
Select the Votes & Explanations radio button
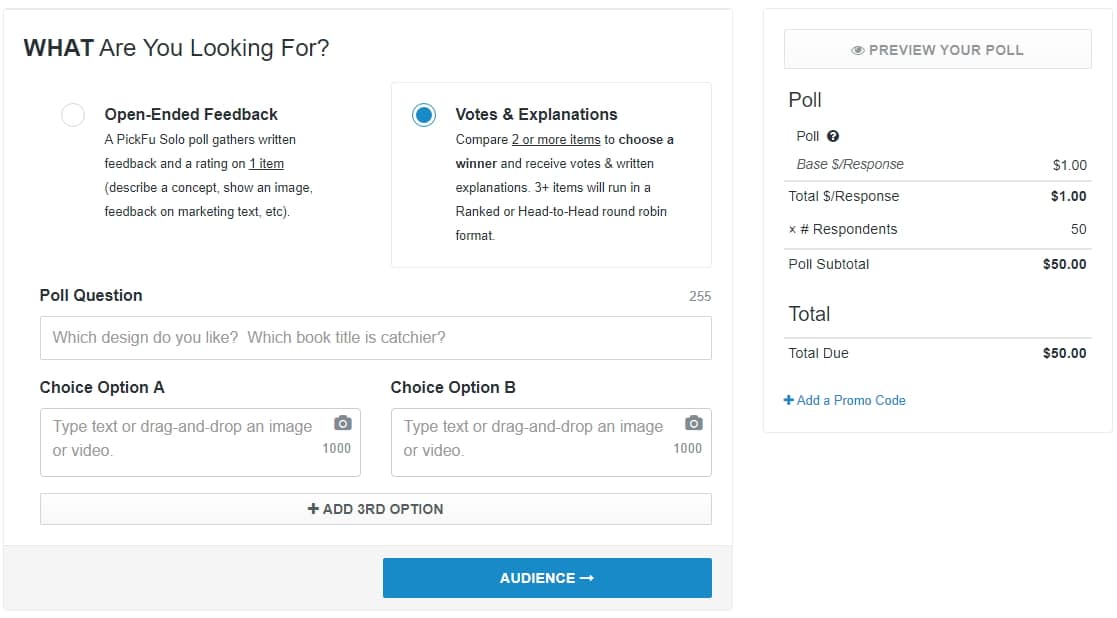pos(424,115)
